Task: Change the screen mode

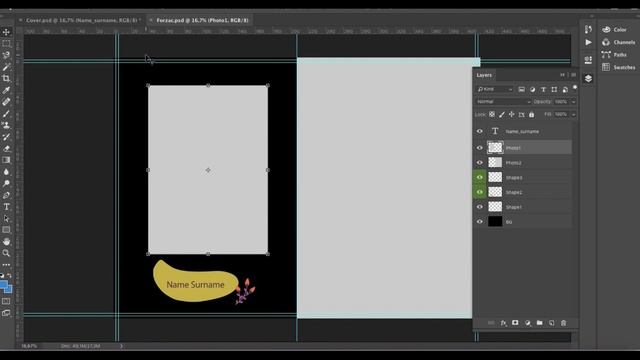Action: click(6, 313)
